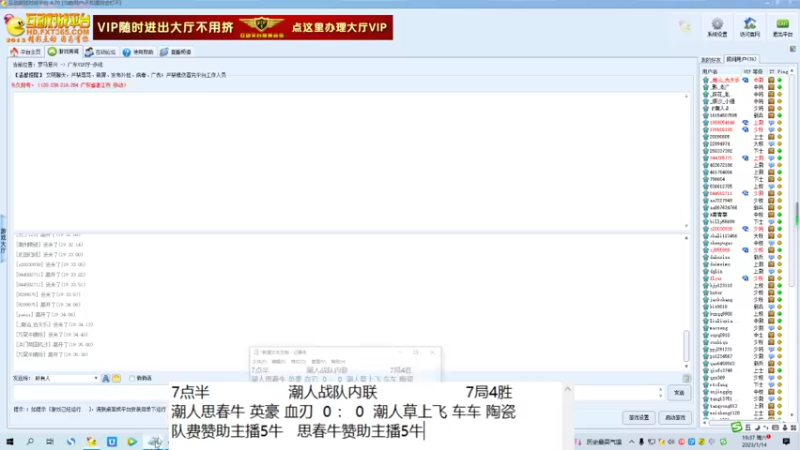Viewport: 800px width, 450px height.
Task: Switch to the home tab with house icon
Action: tap(26, 52)
